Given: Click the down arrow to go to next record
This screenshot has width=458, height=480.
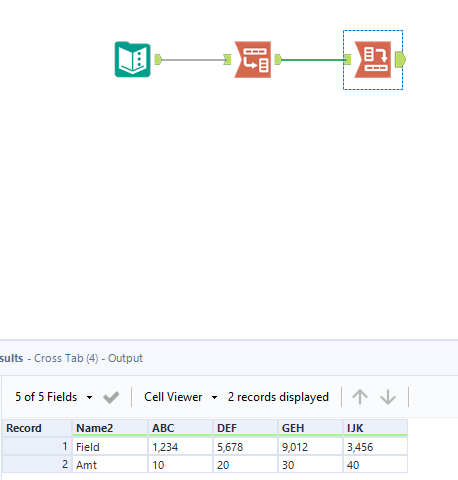Looking at the screenshot, I should [x=388, y=397].
